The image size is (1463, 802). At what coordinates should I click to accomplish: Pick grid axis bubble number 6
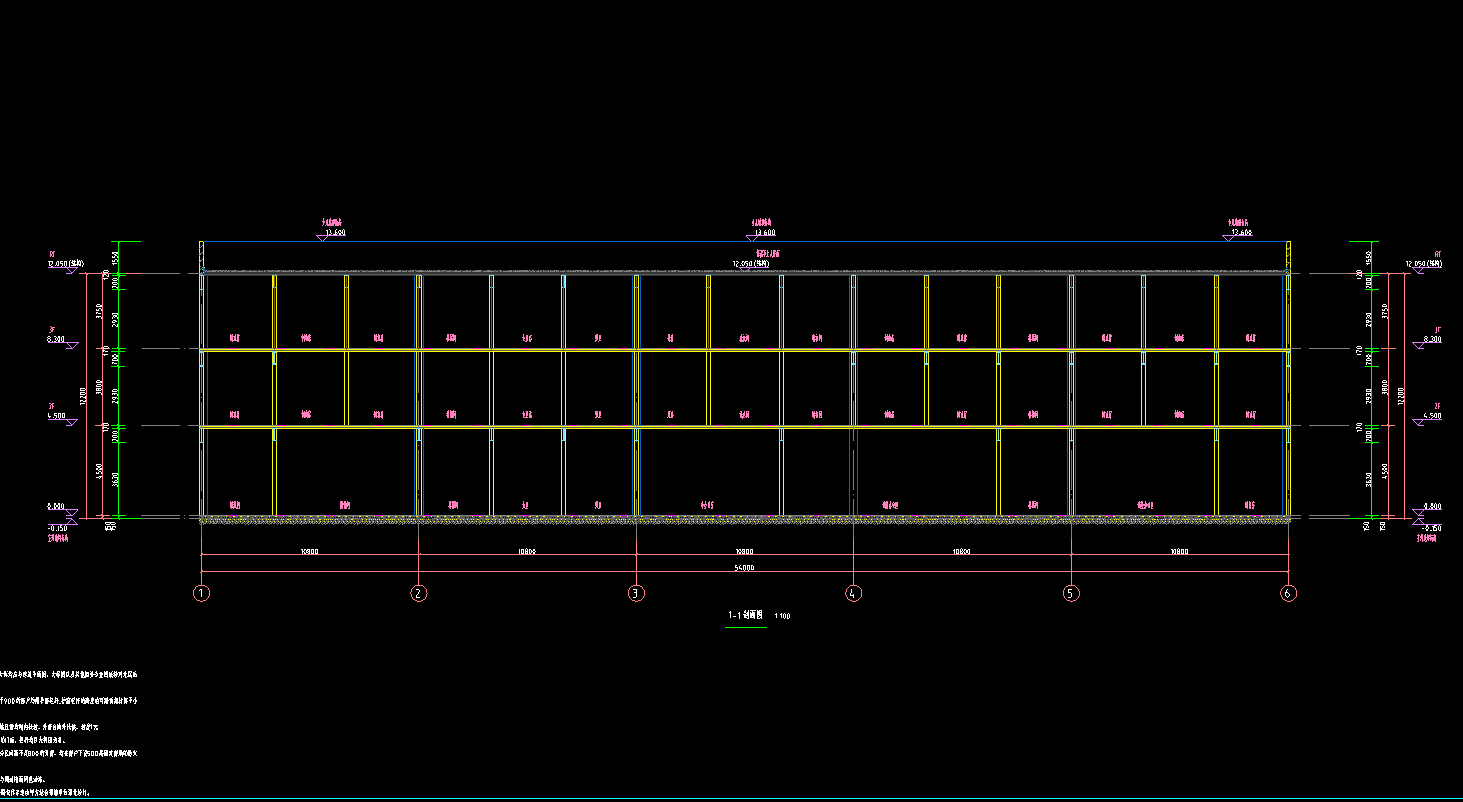point(1288,593)
